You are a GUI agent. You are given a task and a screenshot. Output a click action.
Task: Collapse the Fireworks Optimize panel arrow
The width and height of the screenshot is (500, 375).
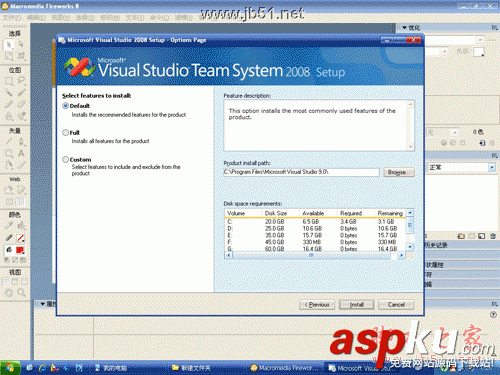tap(404, 28)
